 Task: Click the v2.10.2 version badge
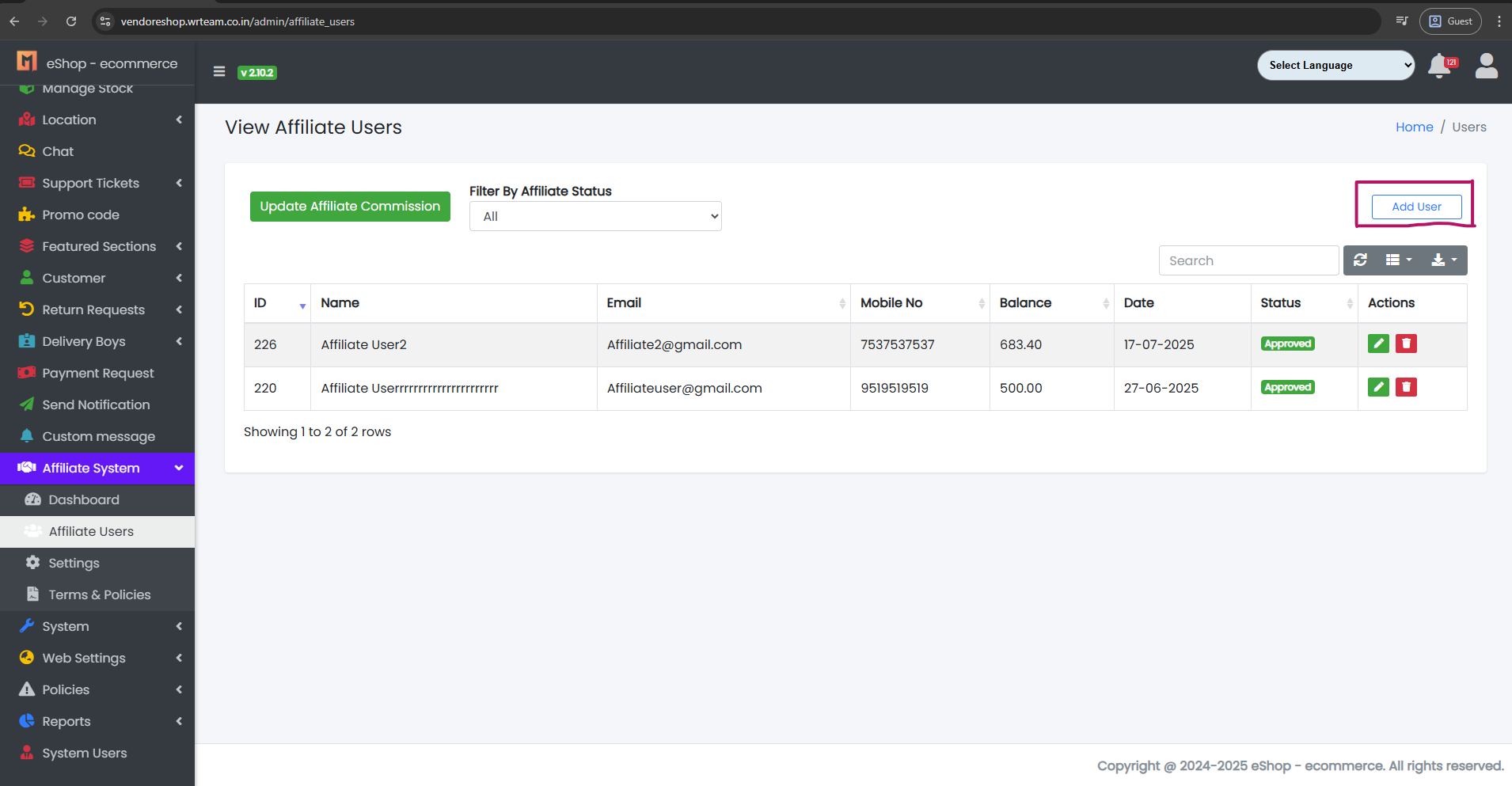tap(257, 72)
